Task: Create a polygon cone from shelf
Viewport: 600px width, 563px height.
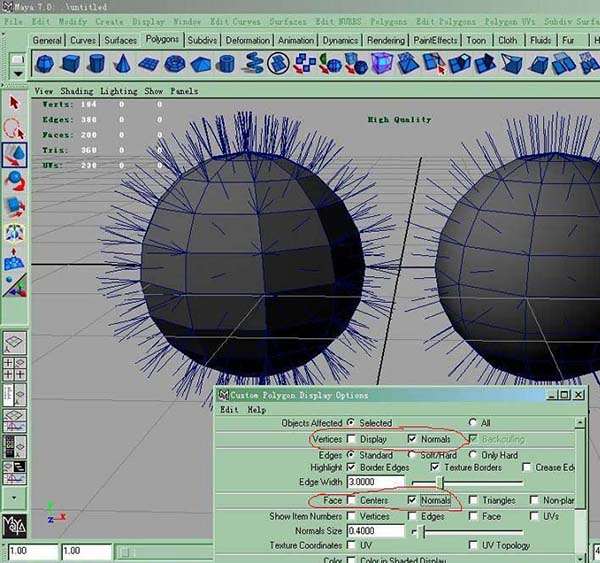Action: pos(122,64)
